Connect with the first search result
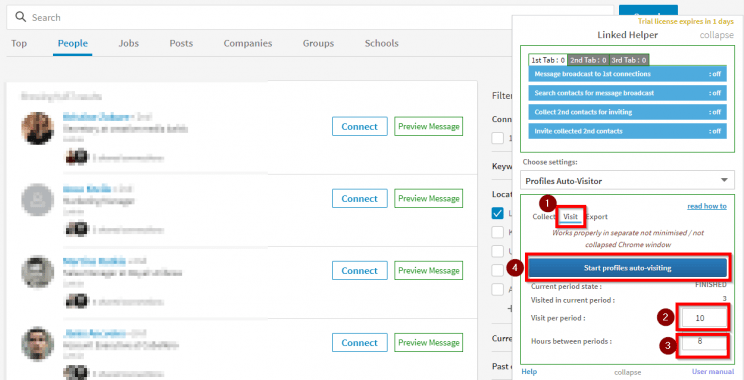This screenshot has height=380, width=744. pos(360,127)
